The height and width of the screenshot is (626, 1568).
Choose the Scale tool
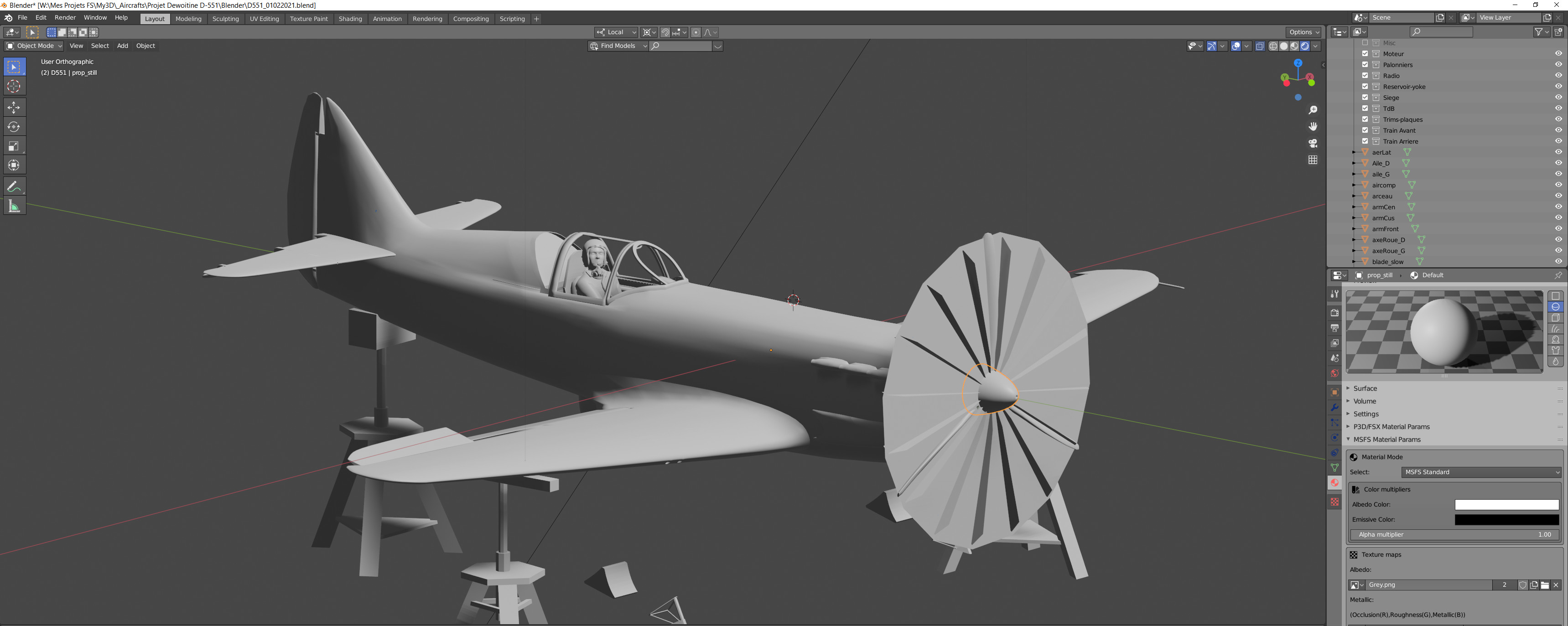[x=14, y=146]
